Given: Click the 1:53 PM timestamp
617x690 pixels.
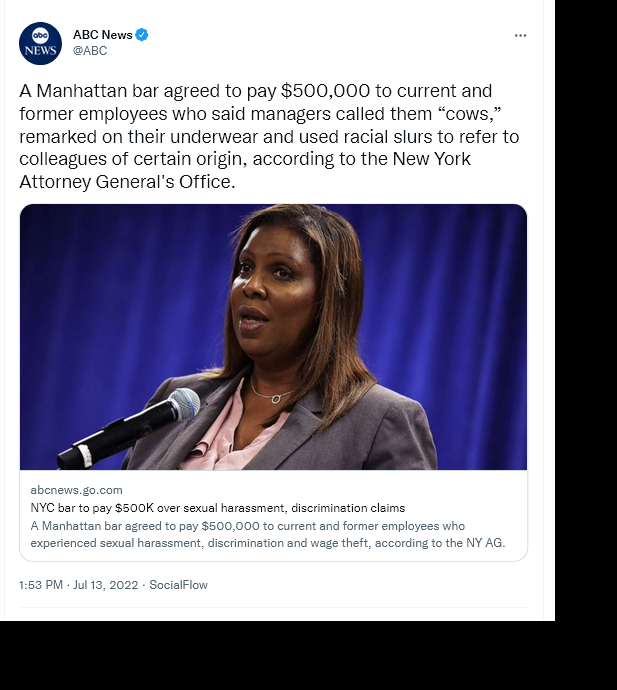Looking at the screenshot, I should coord(41,585).
